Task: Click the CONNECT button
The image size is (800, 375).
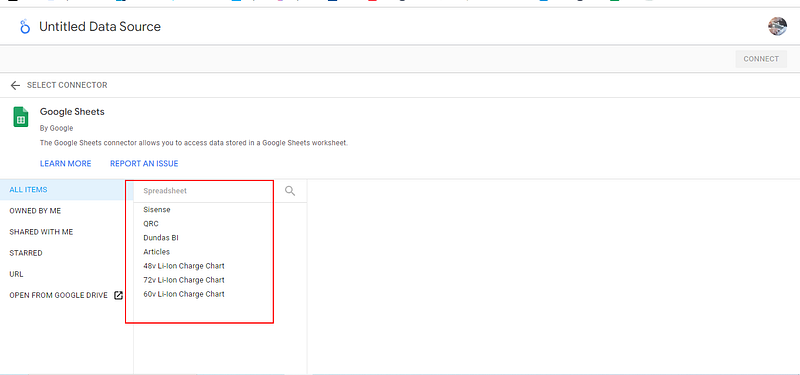Action: 761,59
